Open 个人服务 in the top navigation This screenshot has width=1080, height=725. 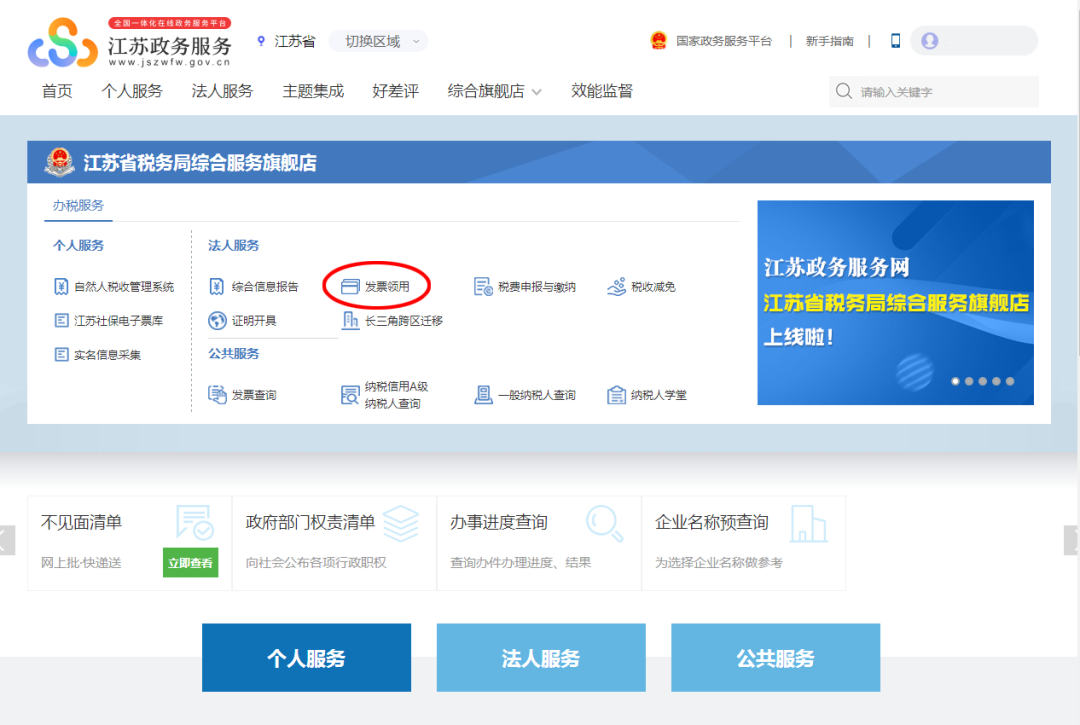coord(132,91)
